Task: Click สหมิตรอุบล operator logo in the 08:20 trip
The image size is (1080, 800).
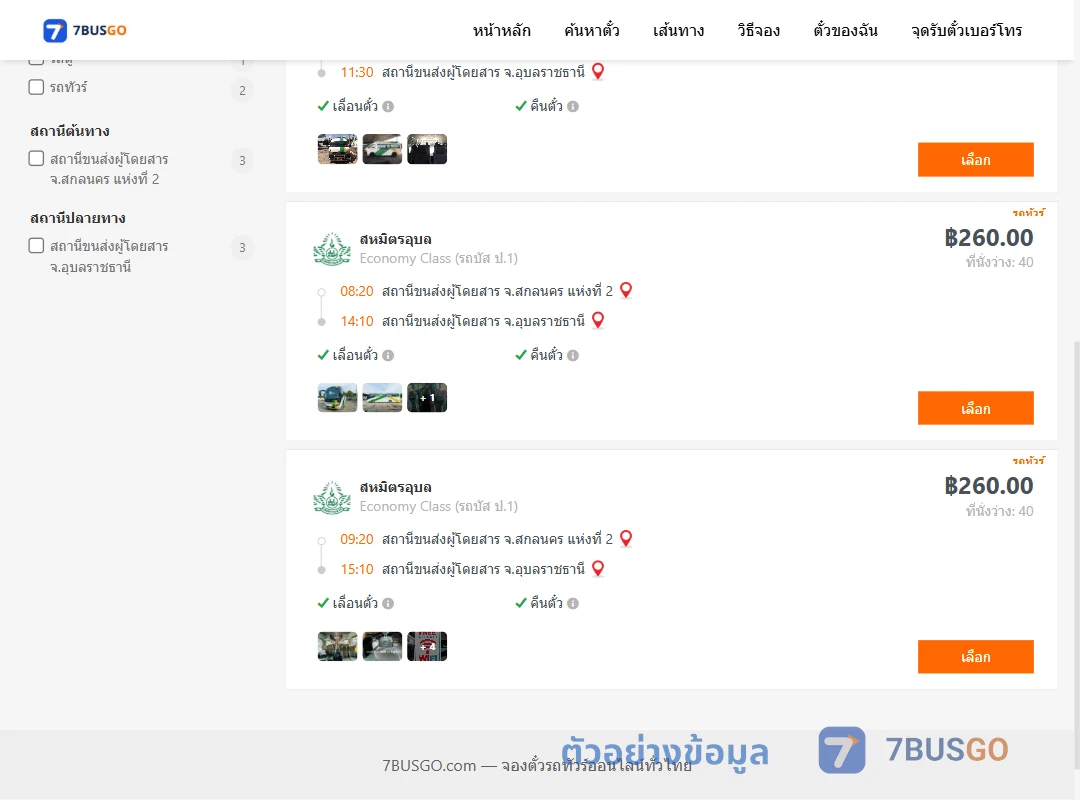Action: pos(332,249)
